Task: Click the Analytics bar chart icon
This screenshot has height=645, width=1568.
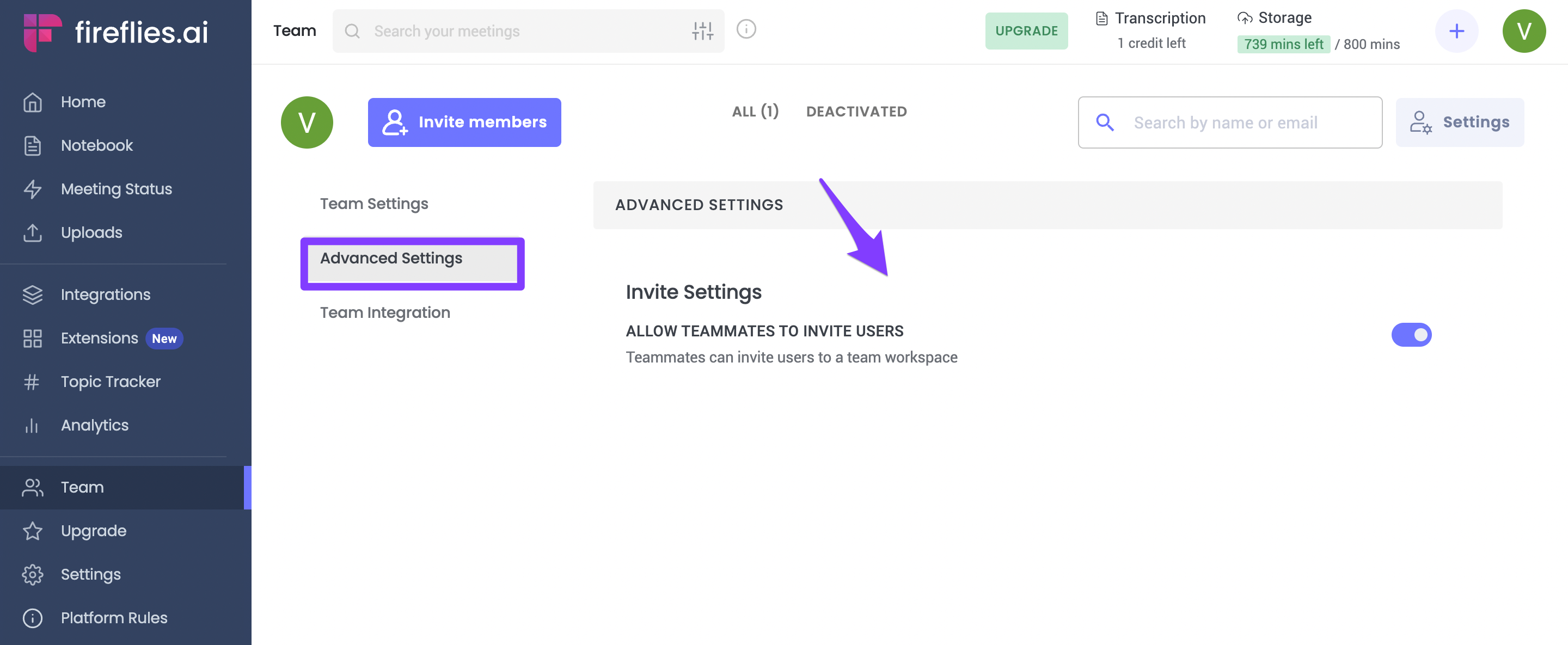Action: click(x=32, y=425)
